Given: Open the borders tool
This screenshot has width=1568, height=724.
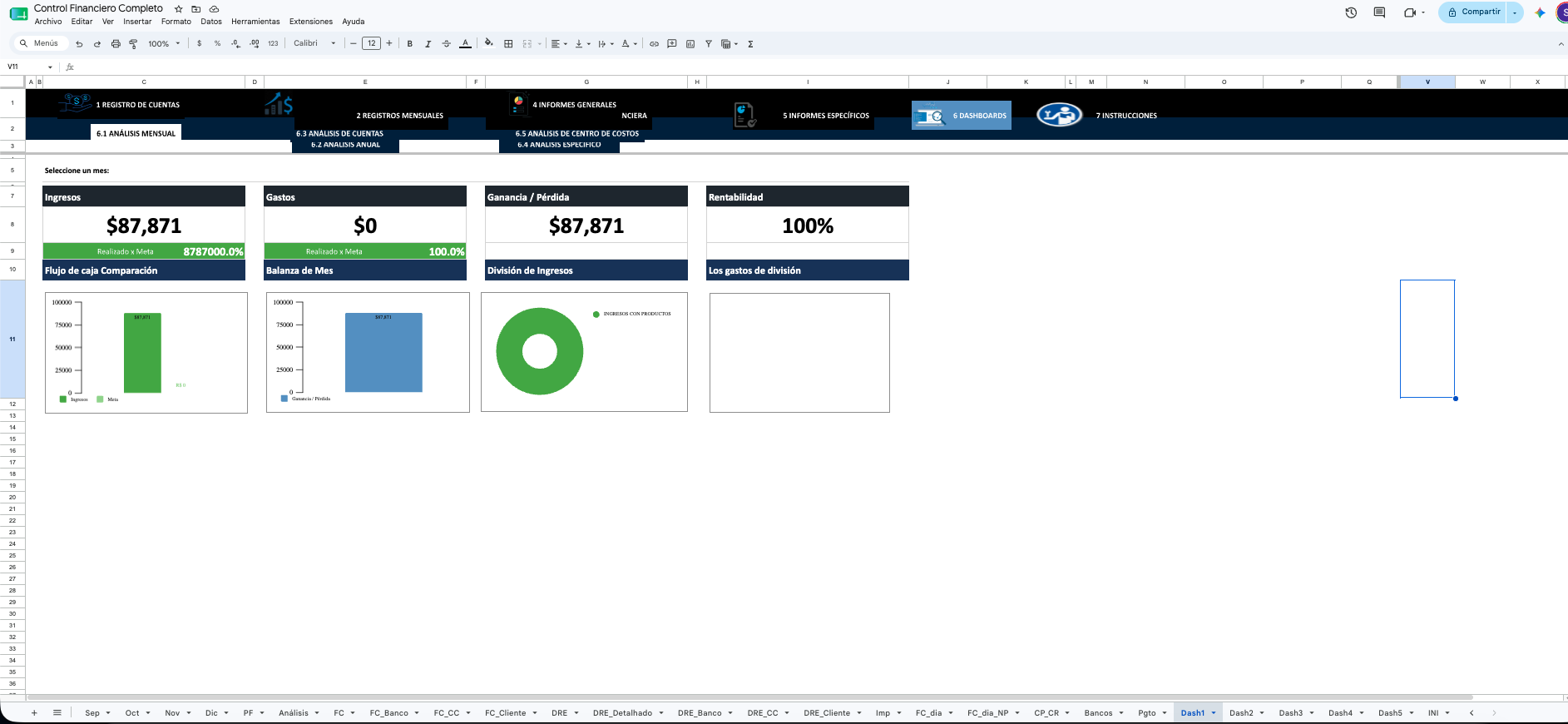Looking at the screenshot, I should click(508, 44).
